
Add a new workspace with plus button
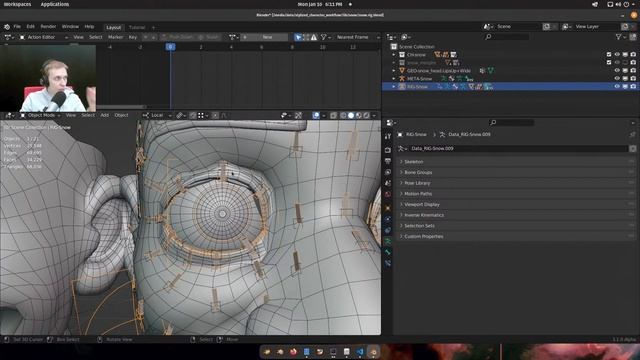(153, 27)
